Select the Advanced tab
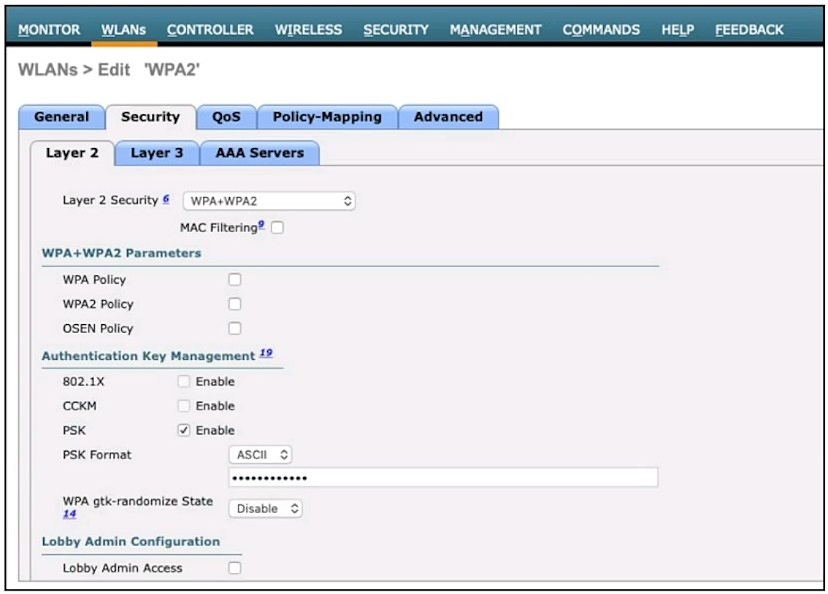 [448, 117]
